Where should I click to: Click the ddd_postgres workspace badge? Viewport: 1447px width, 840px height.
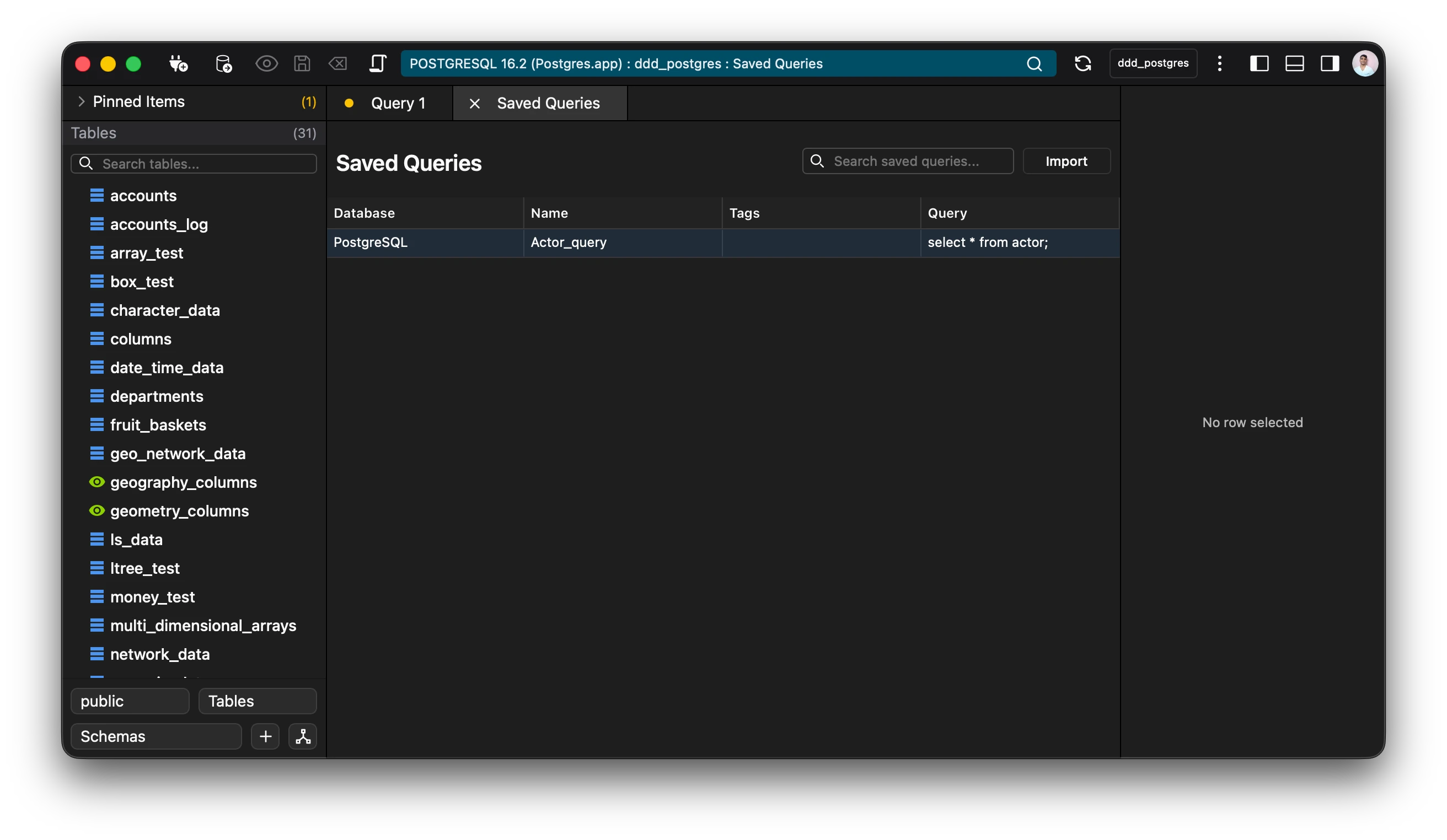pos(1153,63)
